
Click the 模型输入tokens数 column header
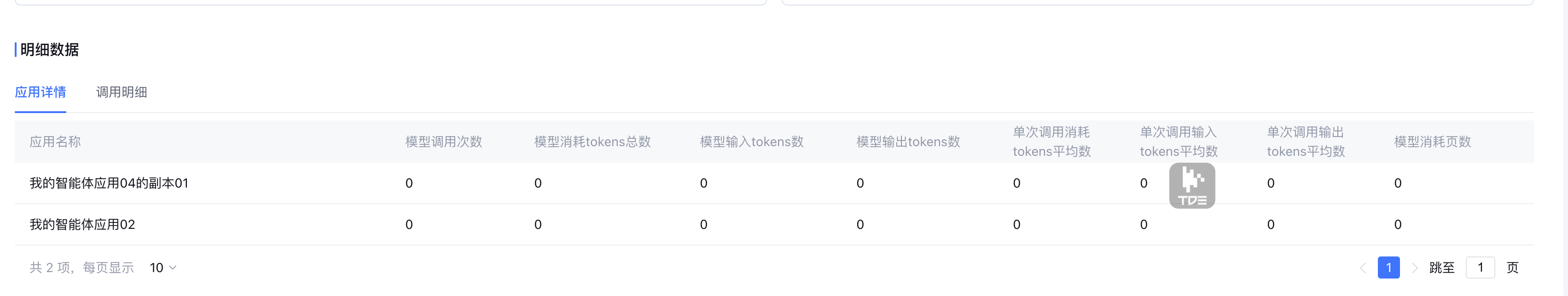[x=752, y=142]
